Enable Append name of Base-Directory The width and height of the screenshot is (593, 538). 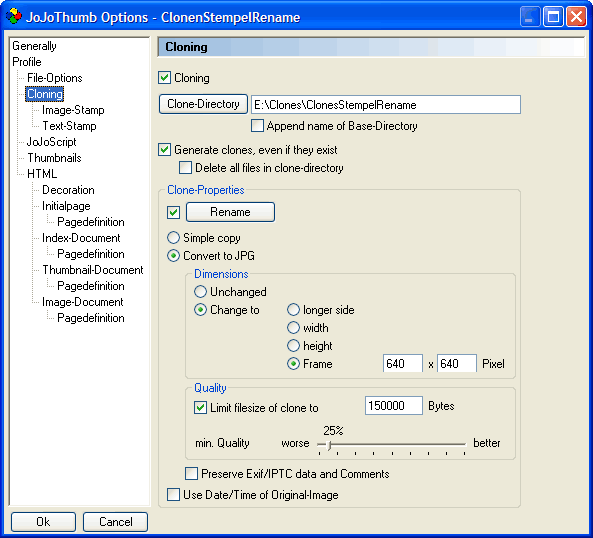point(257,126)
